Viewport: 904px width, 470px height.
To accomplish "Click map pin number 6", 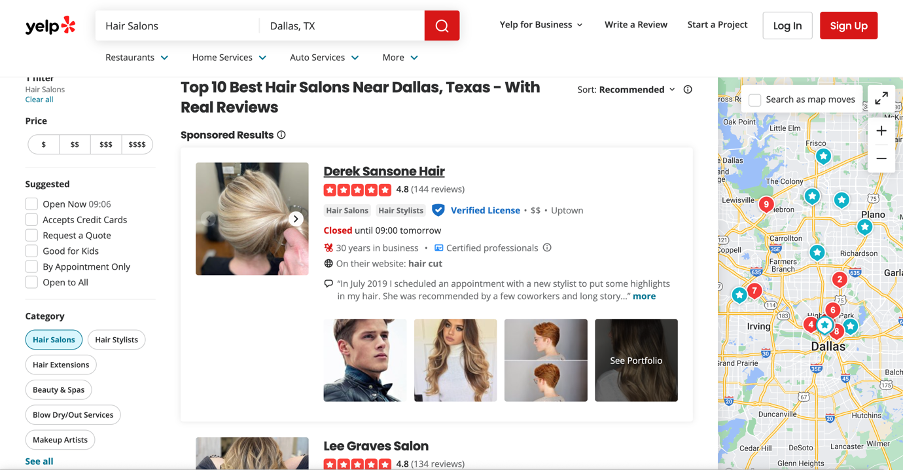I will click(x=833, y=310).
